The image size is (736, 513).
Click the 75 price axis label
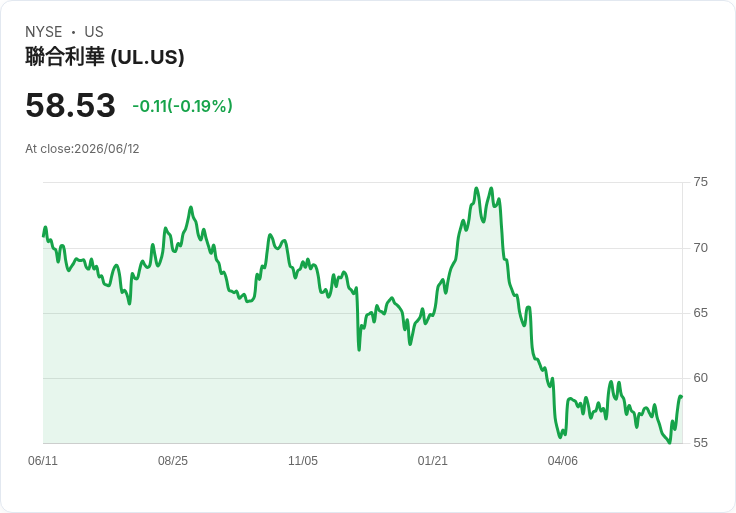pyautogui.click(x=700, y=182)
